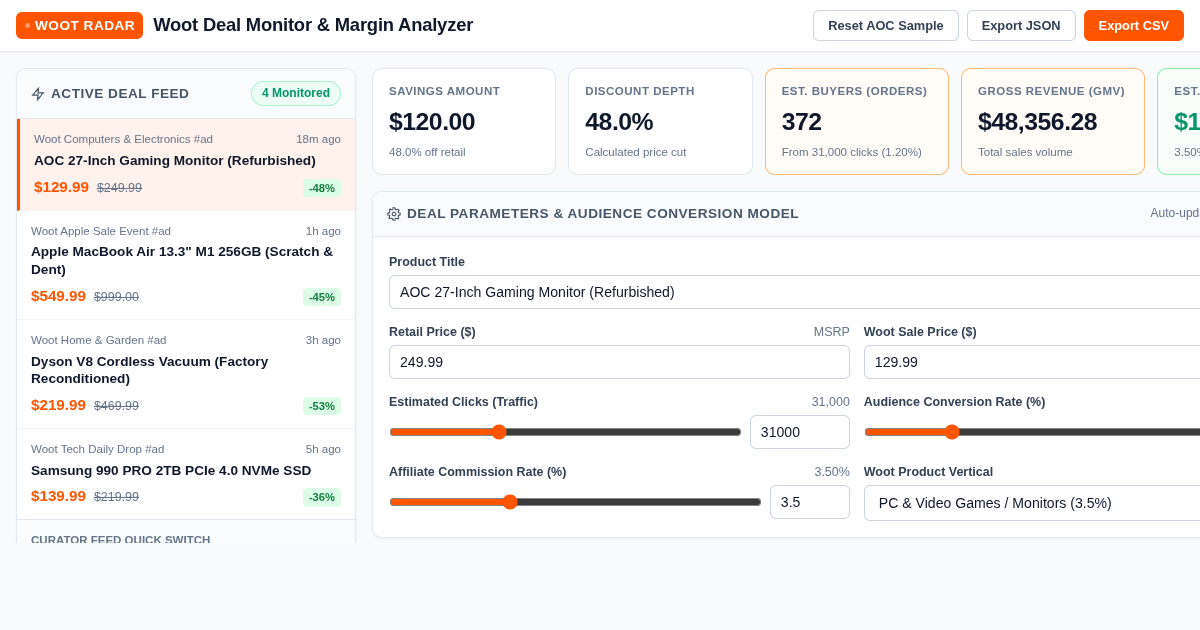1200x630 pixels.
Task: Click the 4 Monitored badge
Action: click(296, 93)
